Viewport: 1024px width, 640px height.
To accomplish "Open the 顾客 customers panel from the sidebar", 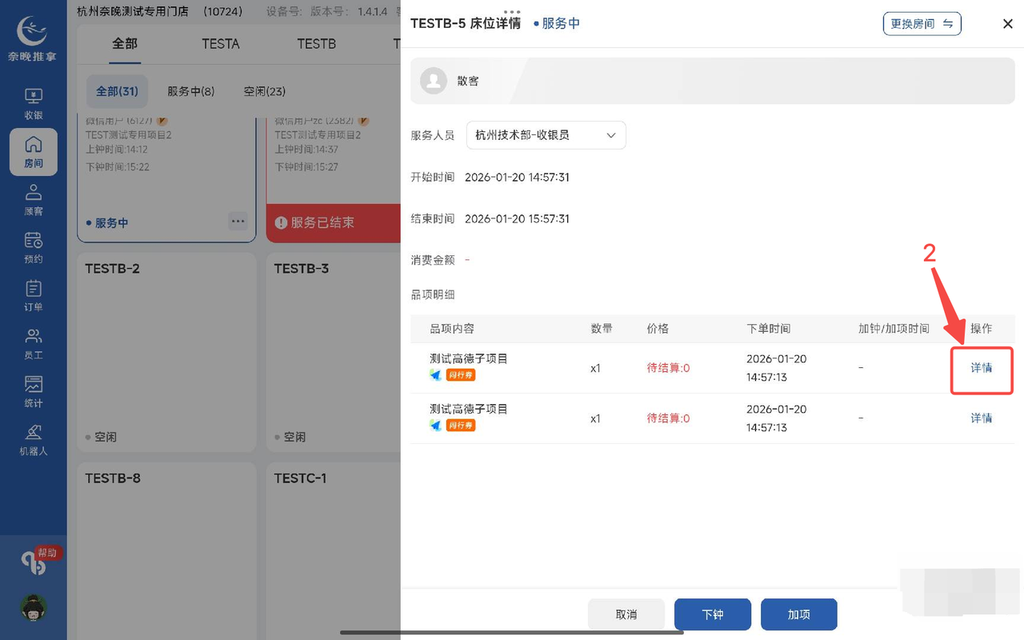I will 33,200.
